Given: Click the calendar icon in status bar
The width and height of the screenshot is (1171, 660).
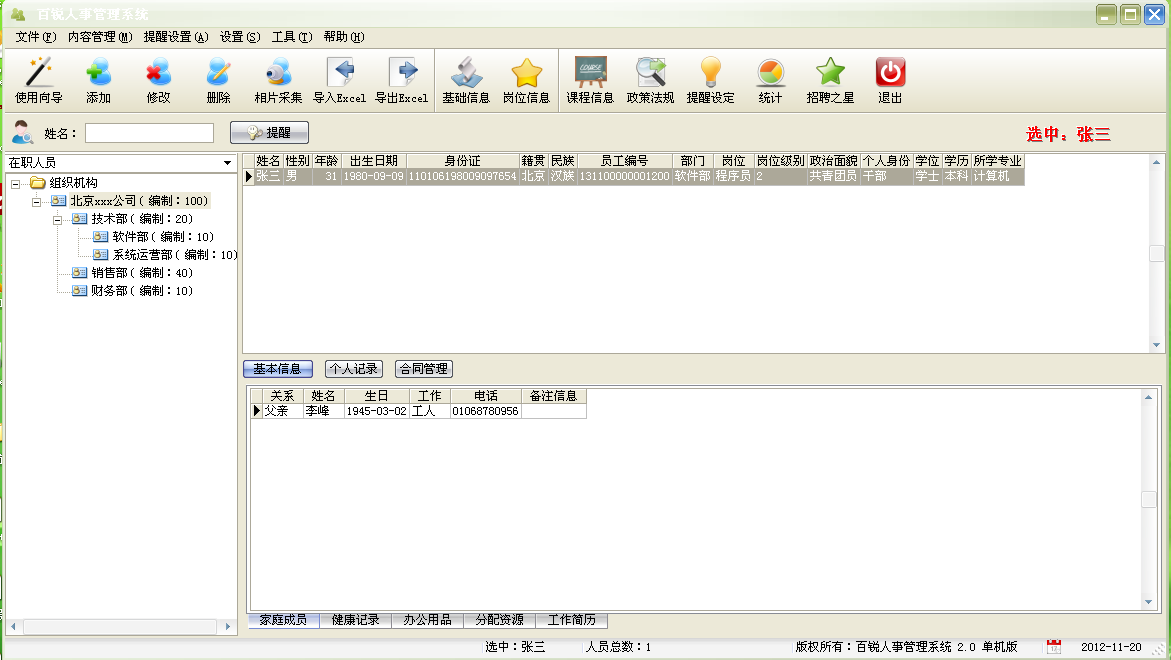Looking at the screenshot, I should point(1054,647).
